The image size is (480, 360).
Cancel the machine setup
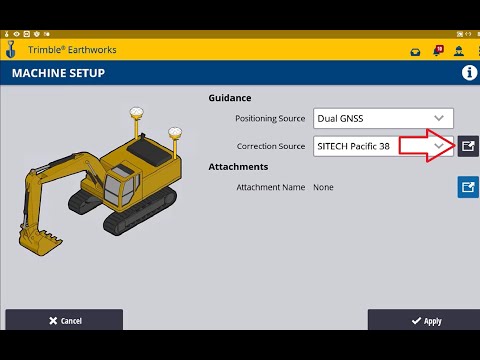coord(64,320)
